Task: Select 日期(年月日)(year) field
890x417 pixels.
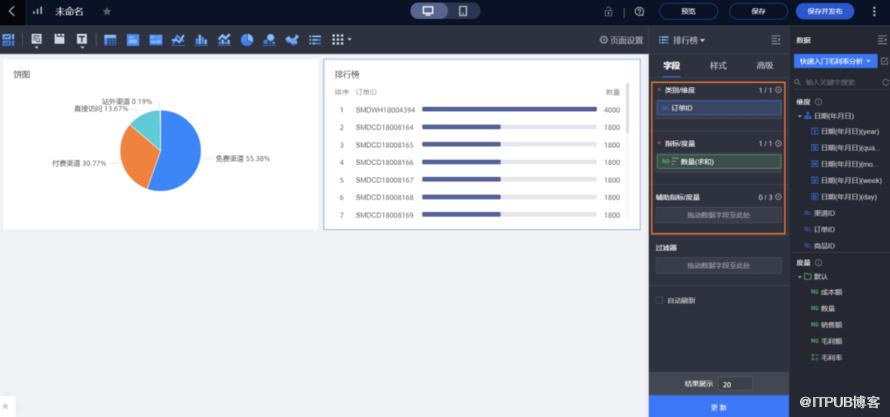Action: point(845,132)
